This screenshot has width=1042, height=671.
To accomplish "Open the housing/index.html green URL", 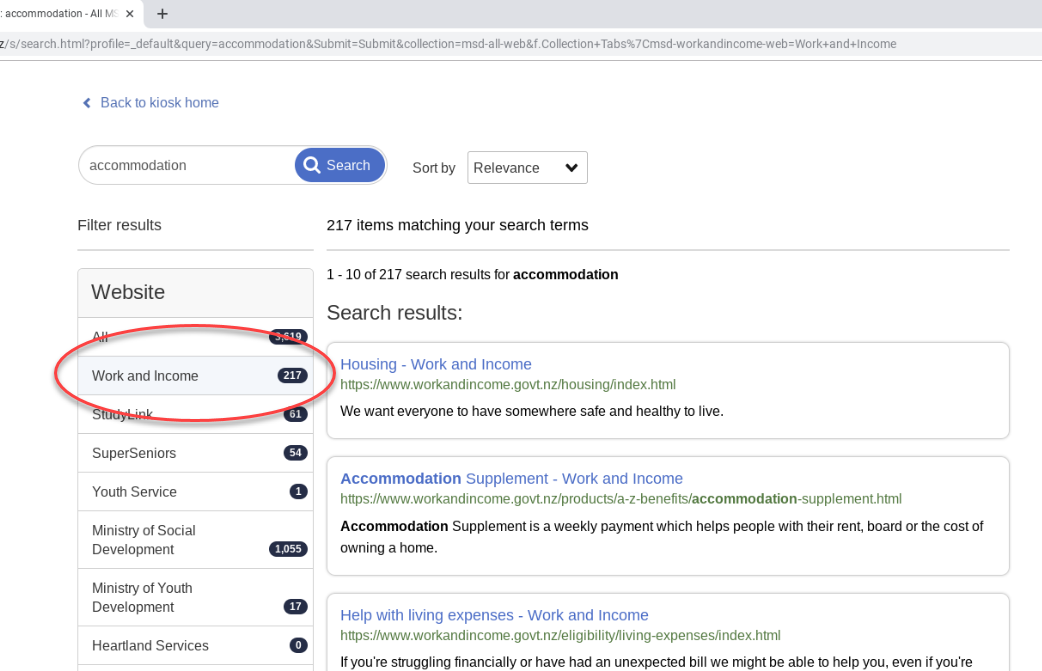I will [x=508, y=385].
